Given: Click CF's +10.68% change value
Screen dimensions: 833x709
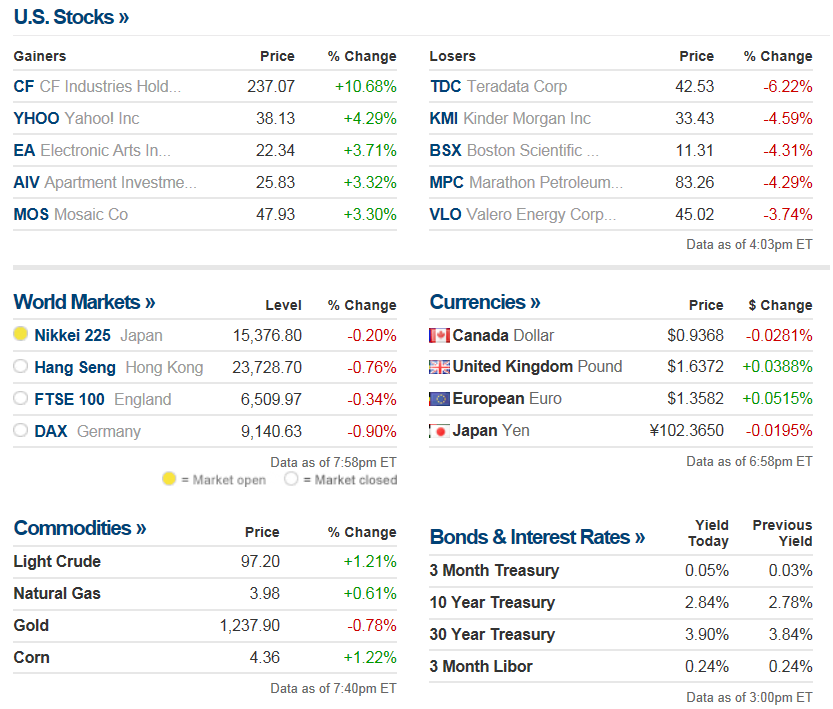Looking at the screenshot, I should pos(366,87).
